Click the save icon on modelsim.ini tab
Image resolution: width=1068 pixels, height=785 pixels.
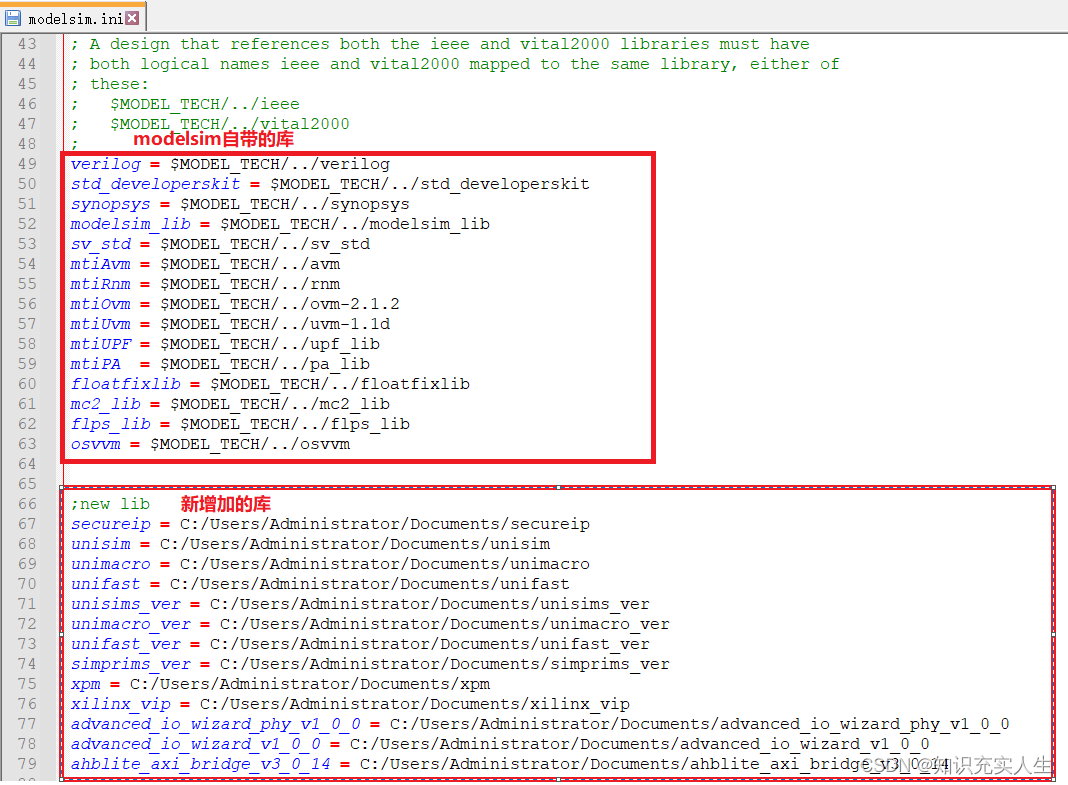13,18
